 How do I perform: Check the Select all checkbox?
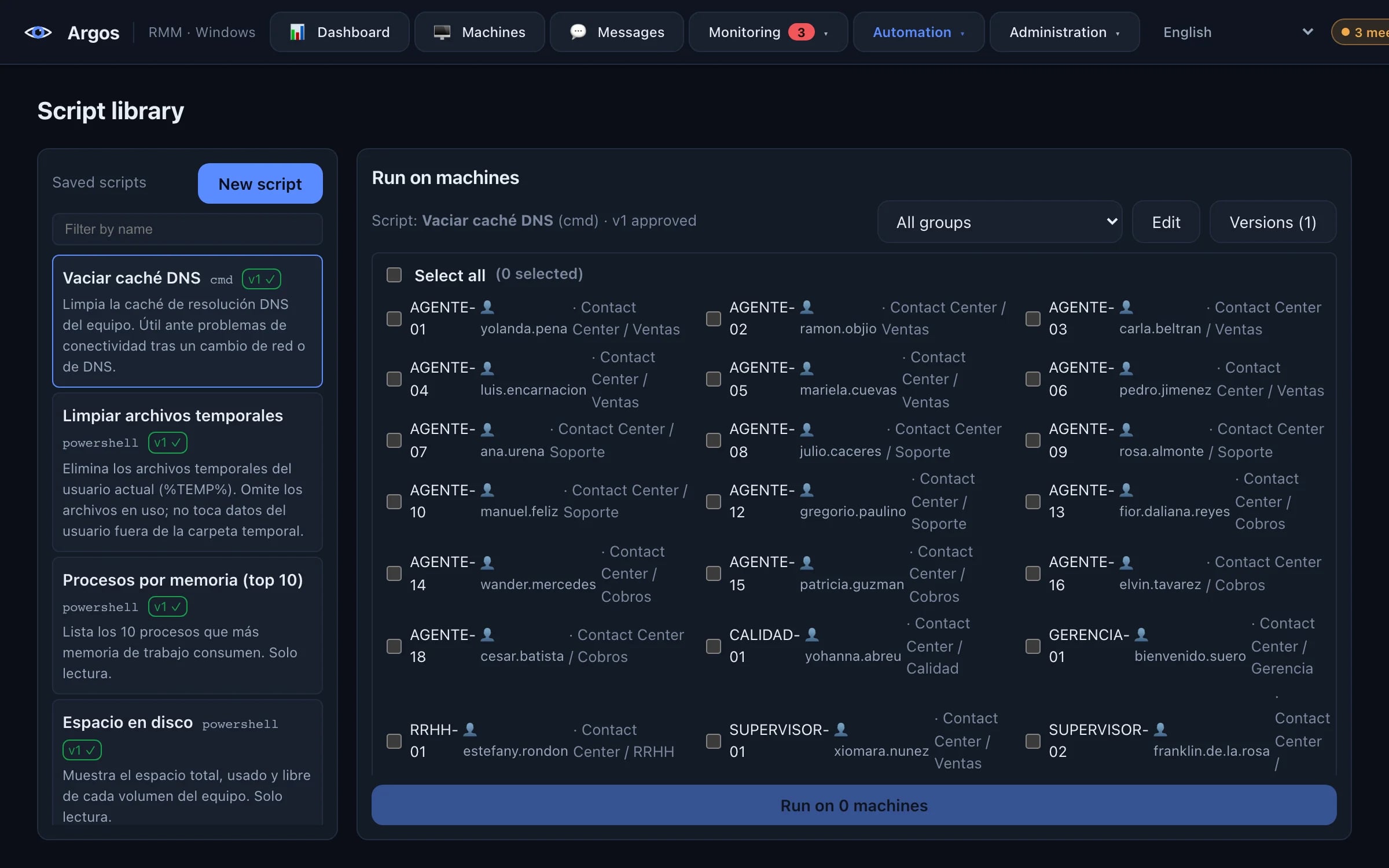[x=394, y=274]
